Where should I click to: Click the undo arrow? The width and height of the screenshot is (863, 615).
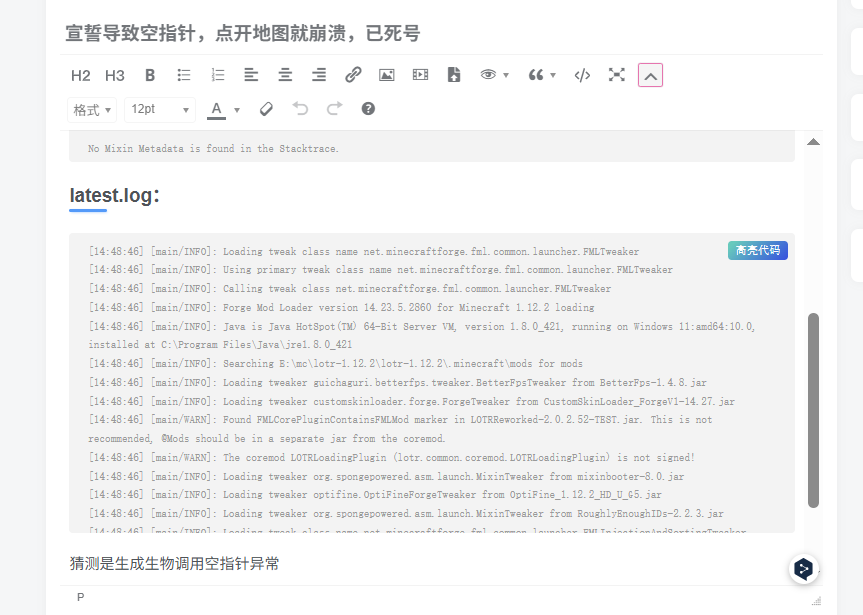point(300,109)
